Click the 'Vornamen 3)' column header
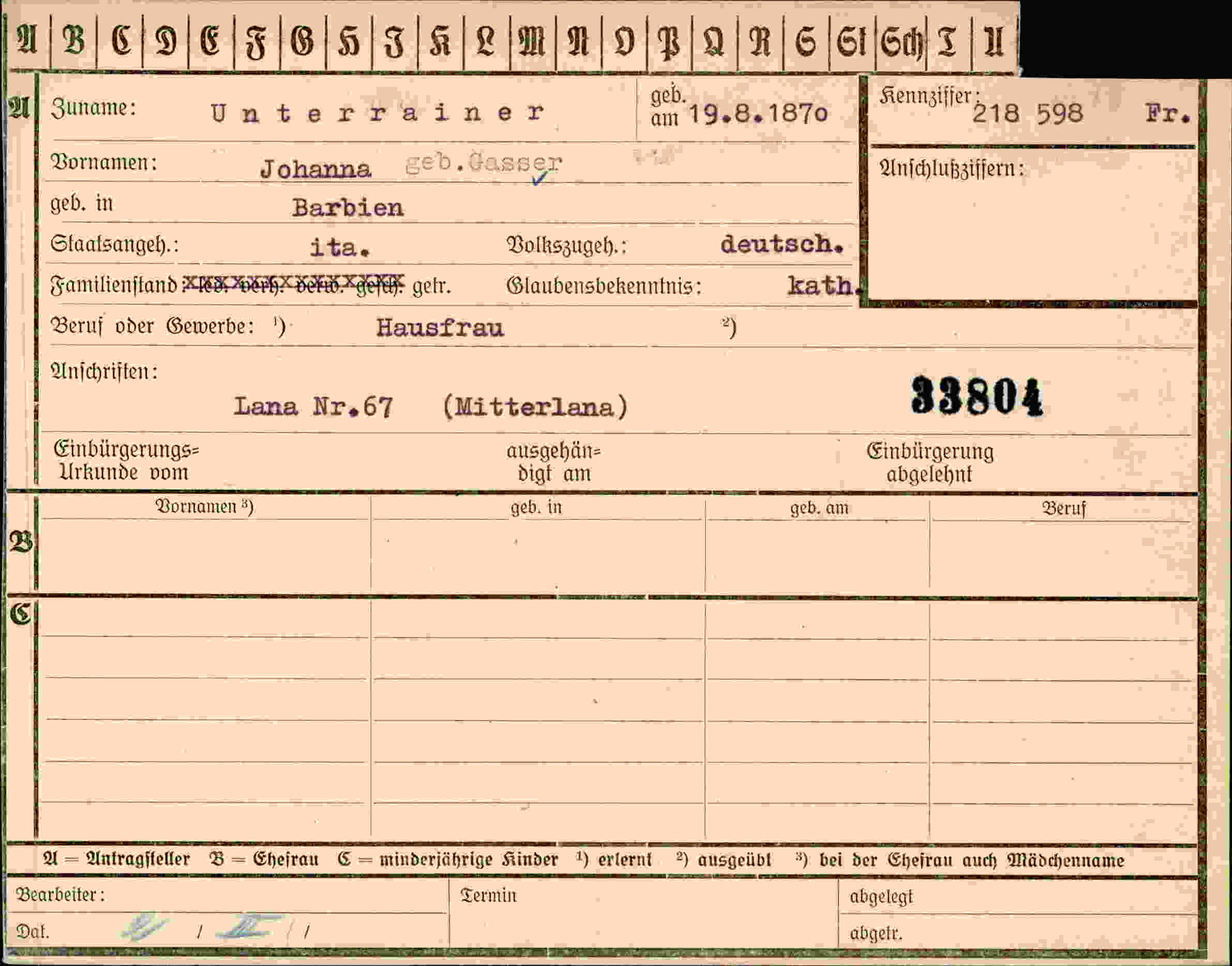The width and height of the screenshot is (1232, 966). [x=204, y=506]
